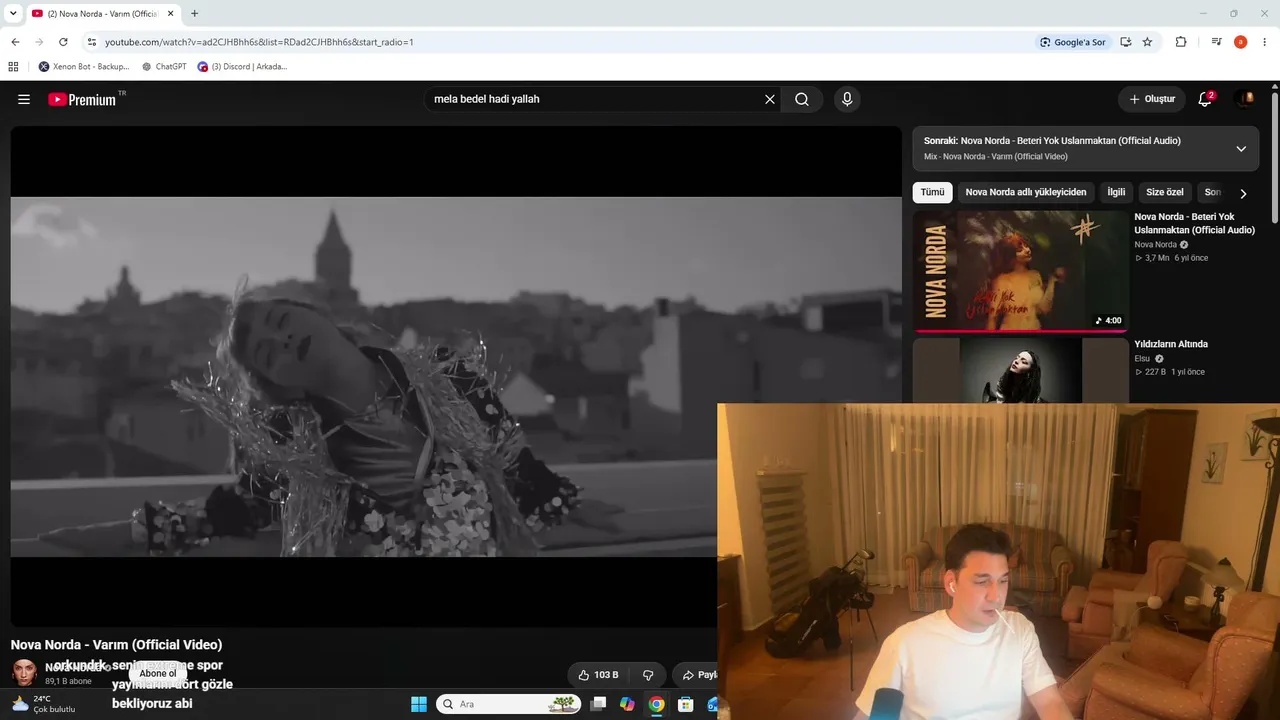Viewport: 1280px width, 720px height.
Task: Open the 'Nova Norda - Beteri Yok Uslanmaktan' title
Action: 1194,223
